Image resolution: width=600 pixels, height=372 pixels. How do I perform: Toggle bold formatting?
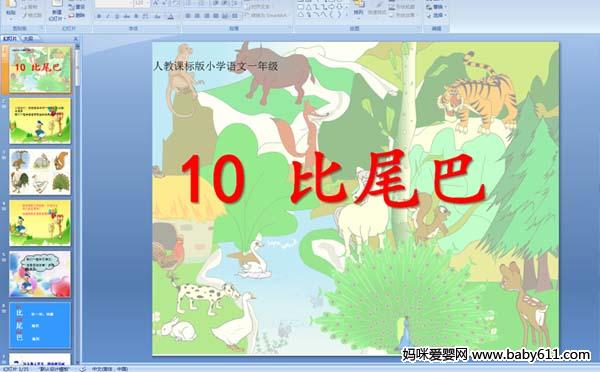pyautogui.click(x=99, y=16)
